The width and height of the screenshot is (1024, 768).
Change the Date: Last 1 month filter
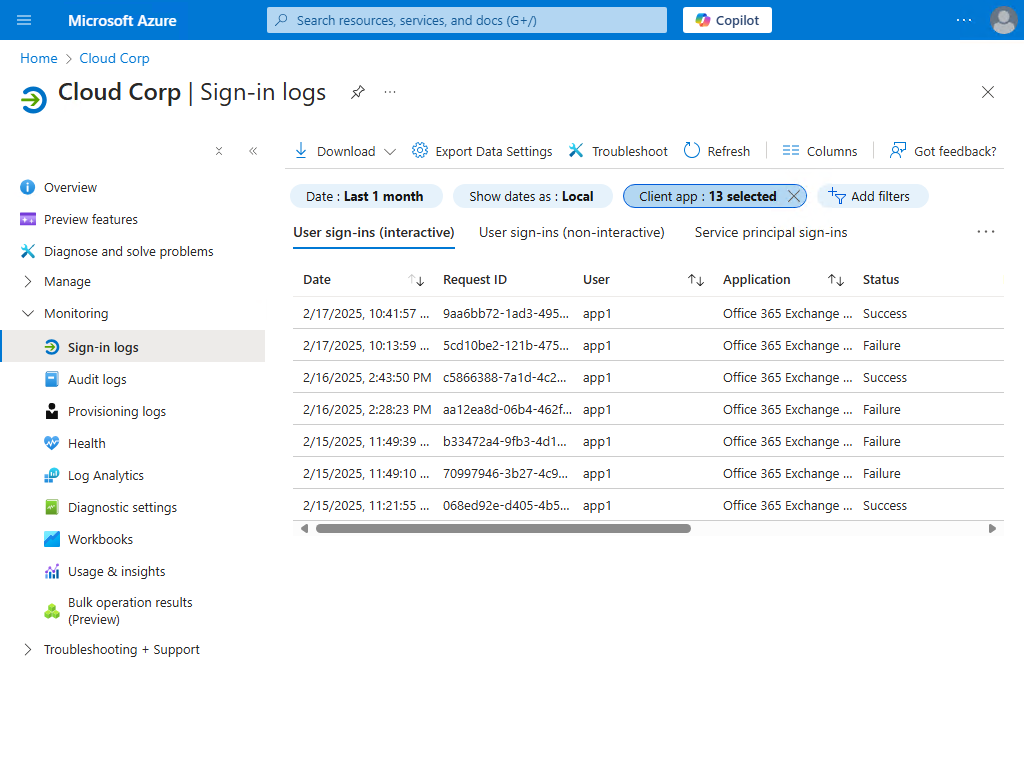[366, 197]
